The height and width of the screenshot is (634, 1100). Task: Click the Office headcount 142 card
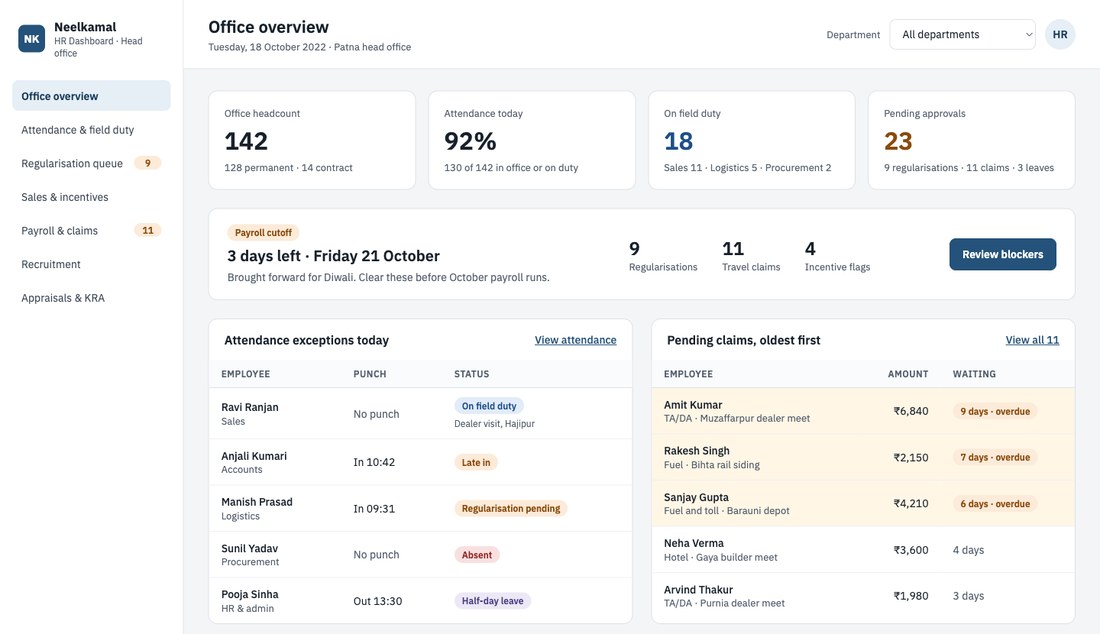point(311,140)
